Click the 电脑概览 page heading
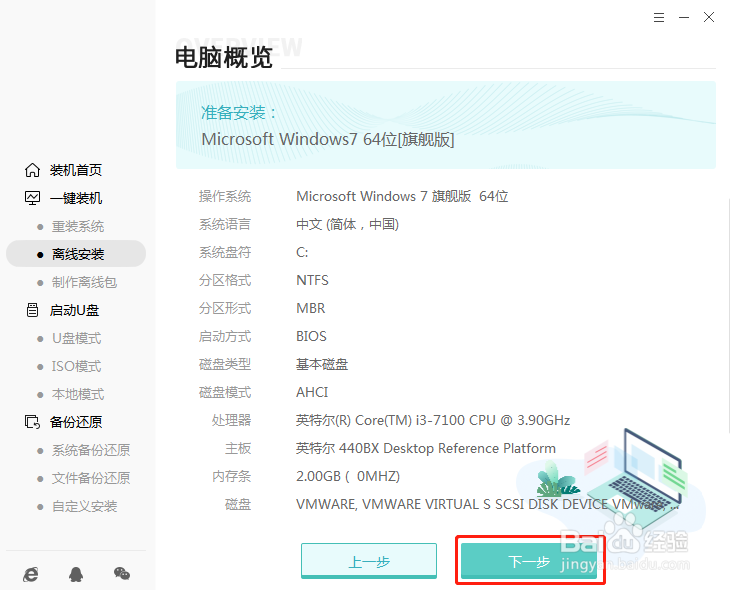 tap(224, 58)
